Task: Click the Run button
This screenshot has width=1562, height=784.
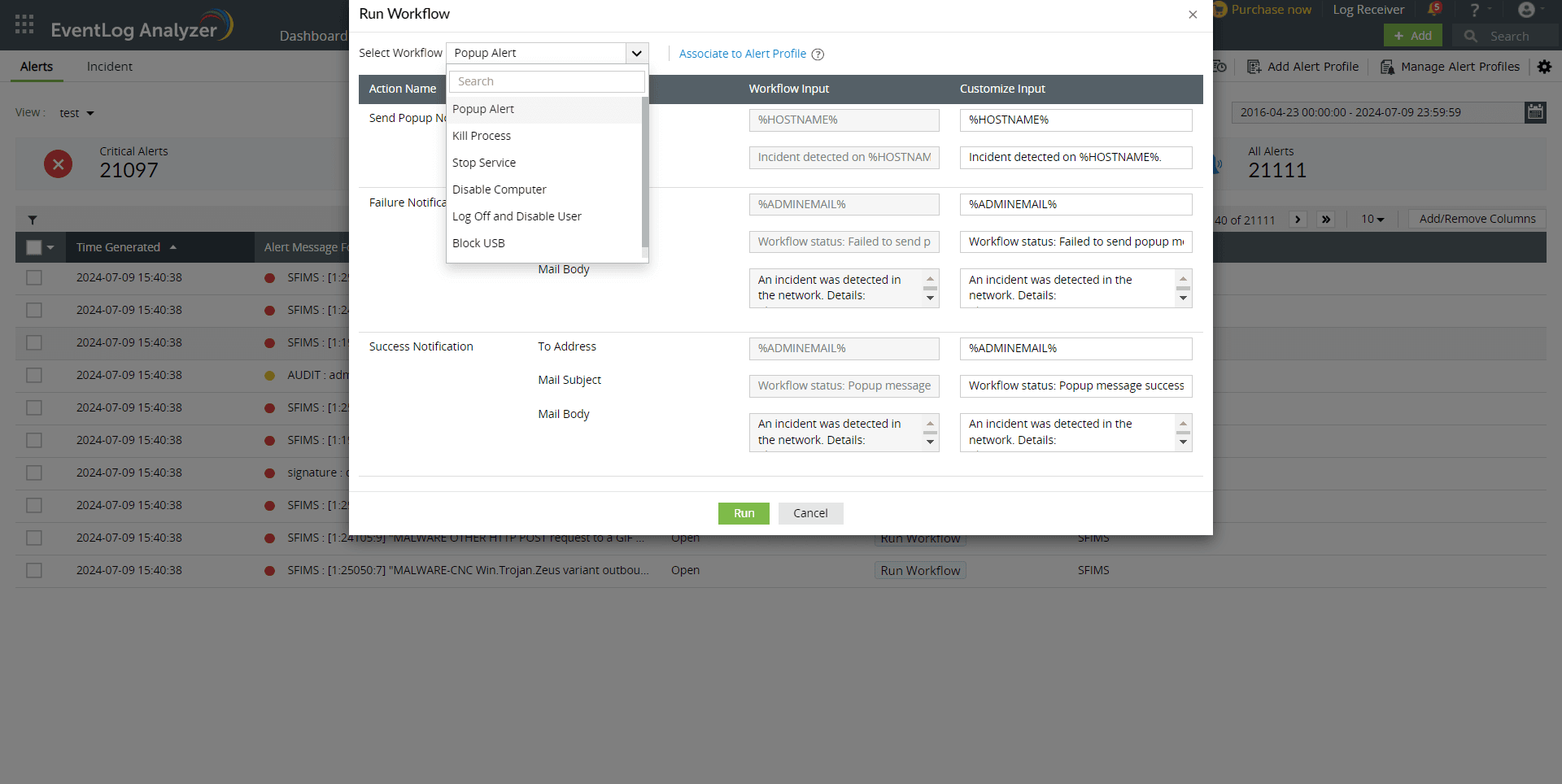Action: (743, 513)
